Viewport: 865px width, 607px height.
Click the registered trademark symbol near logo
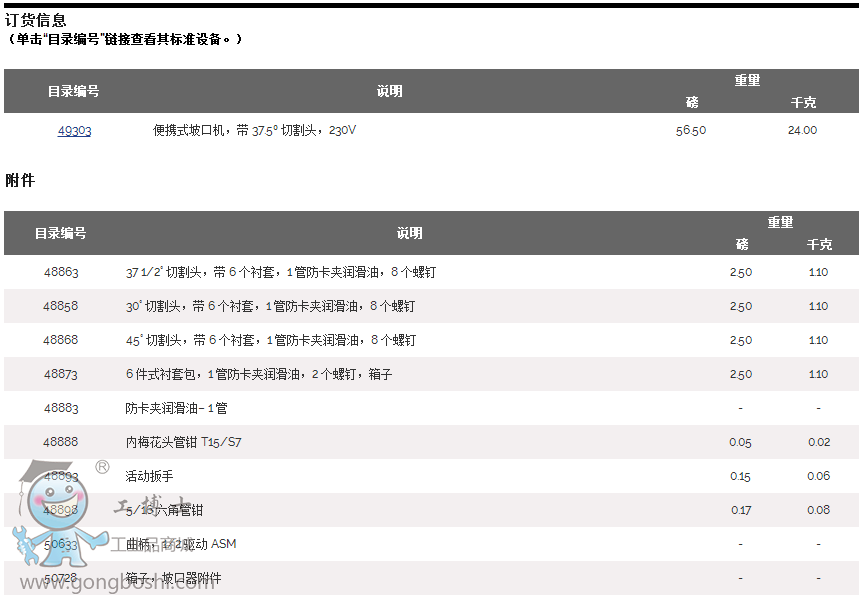click(102, 467)
